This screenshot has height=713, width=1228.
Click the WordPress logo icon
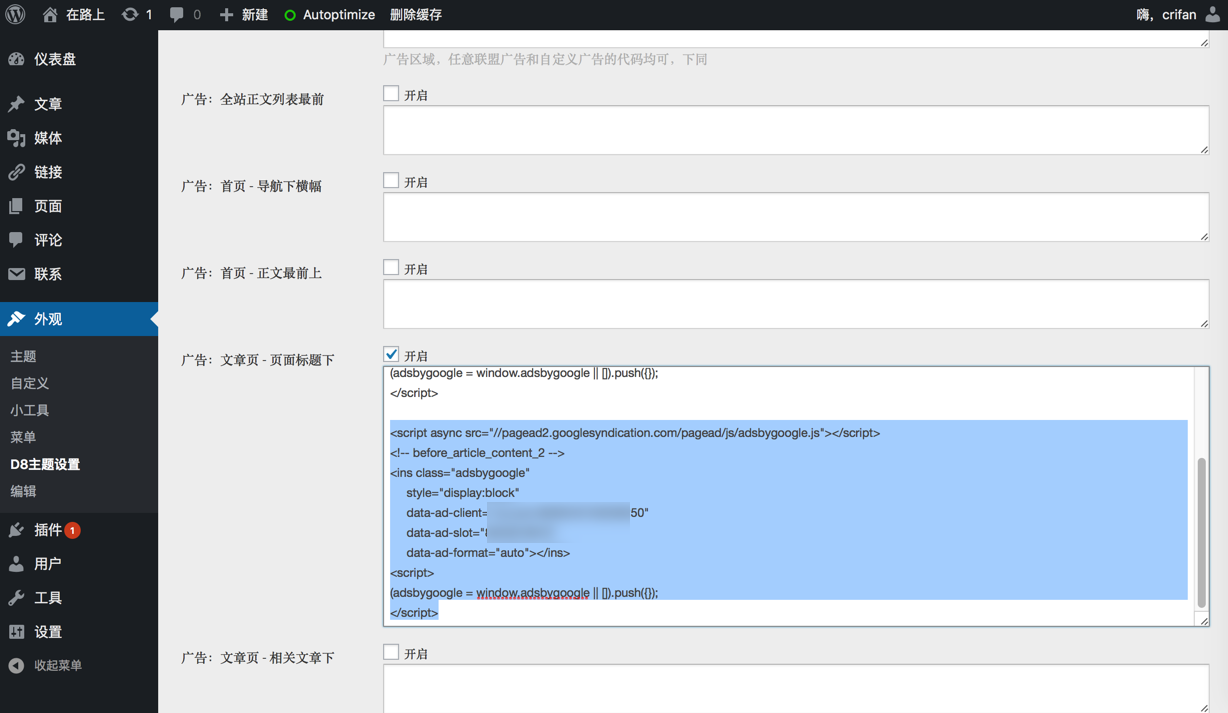click(x=16, y=14)
